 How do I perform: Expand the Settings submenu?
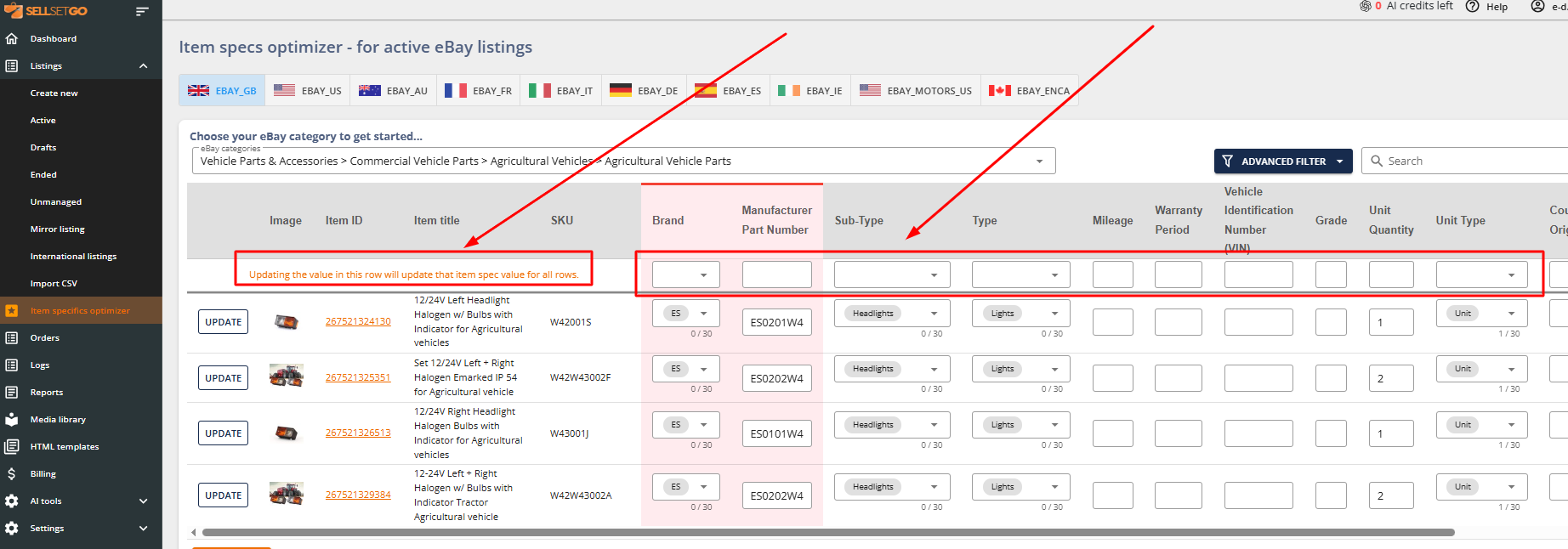point(143,529)
